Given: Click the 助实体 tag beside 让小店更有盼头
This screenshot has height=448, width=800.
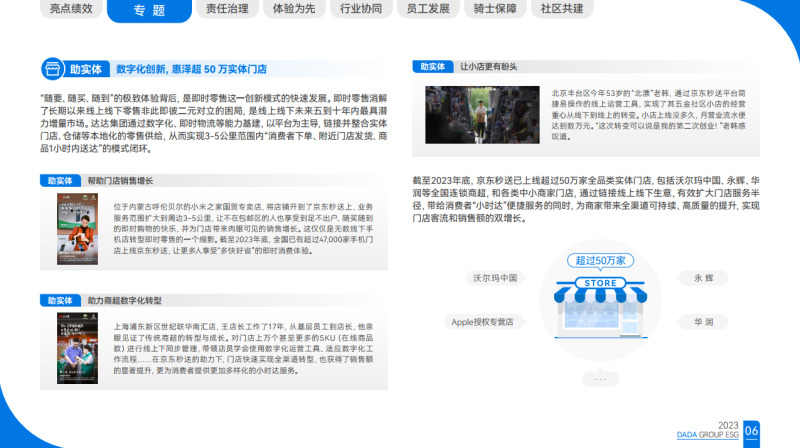Looking at the screenshot, I should click(433, 67).
